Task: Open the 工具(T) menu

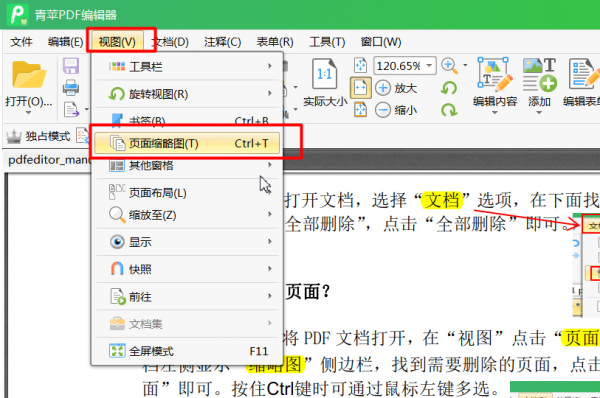Action: [327, 42]
